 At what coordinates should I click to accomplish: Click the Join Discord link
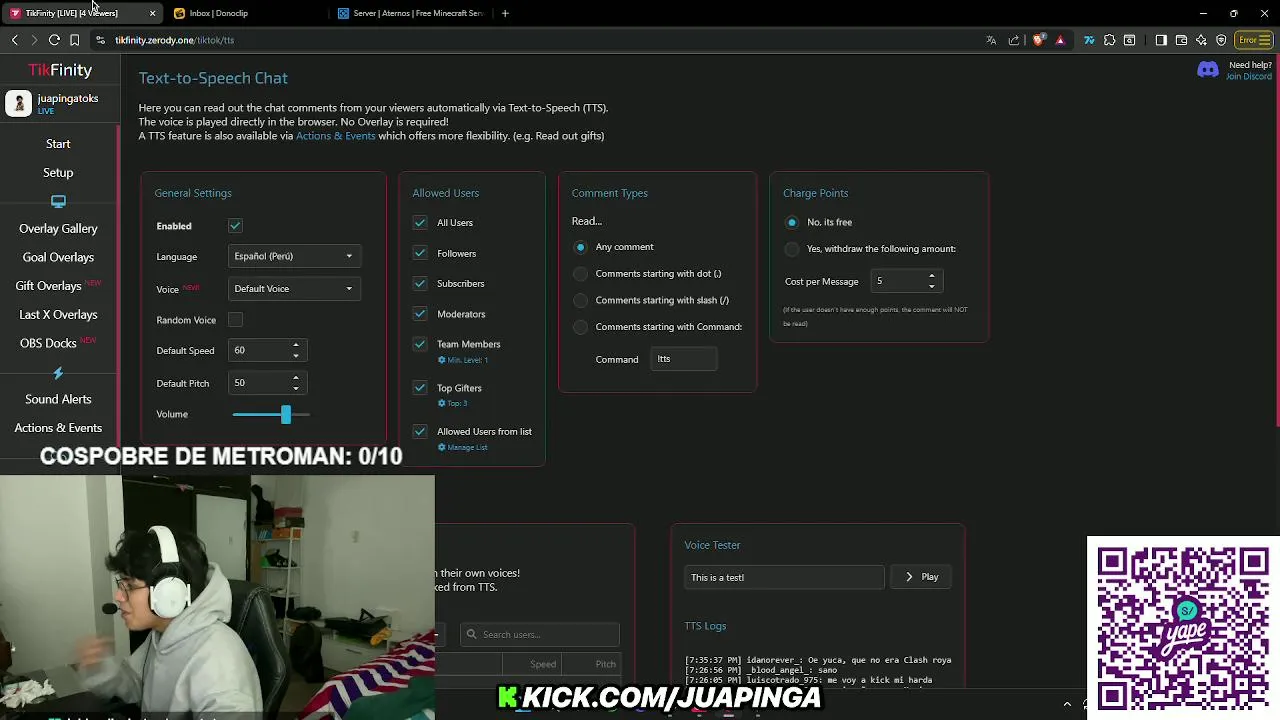[1249, 77]
